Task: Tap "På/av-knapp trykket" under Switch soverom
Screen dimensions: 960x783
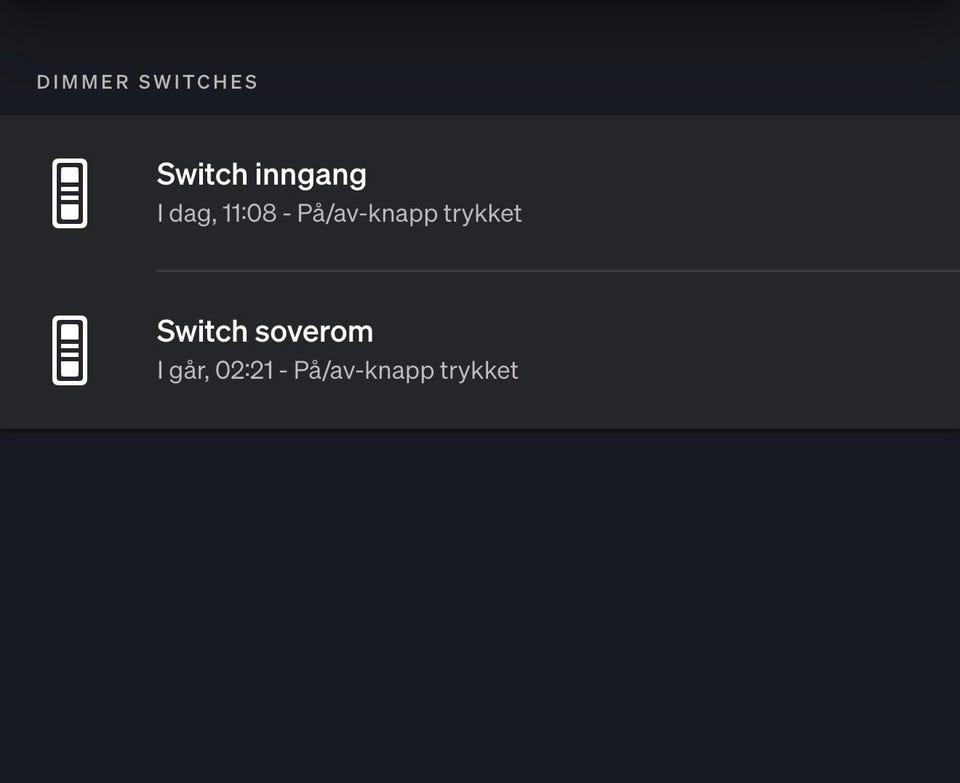Action: pos(406,371)
